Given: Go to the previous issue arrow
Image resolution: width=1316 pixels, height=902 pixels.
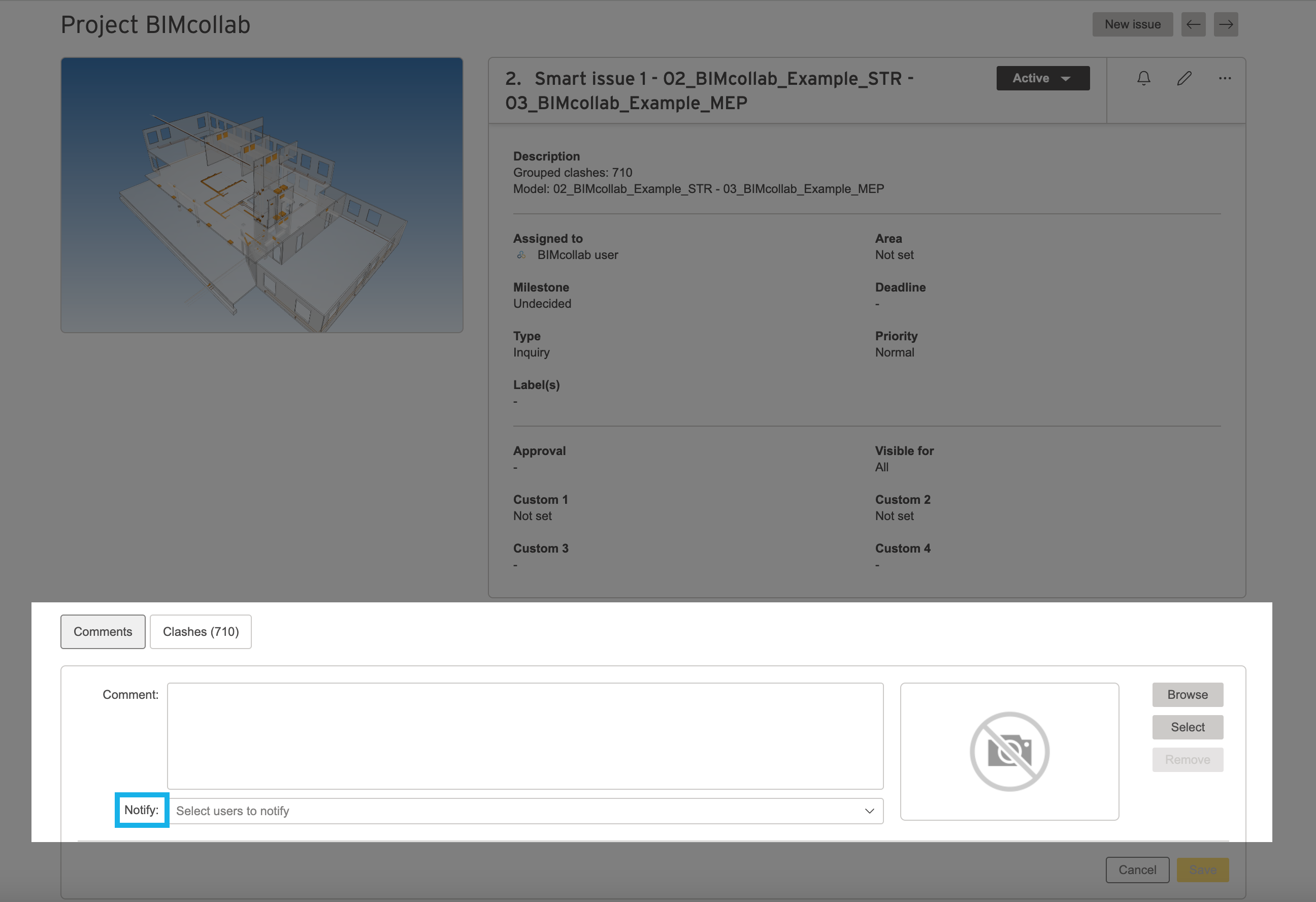Looking at the screenshot, I should click(x=1193, y=24).
